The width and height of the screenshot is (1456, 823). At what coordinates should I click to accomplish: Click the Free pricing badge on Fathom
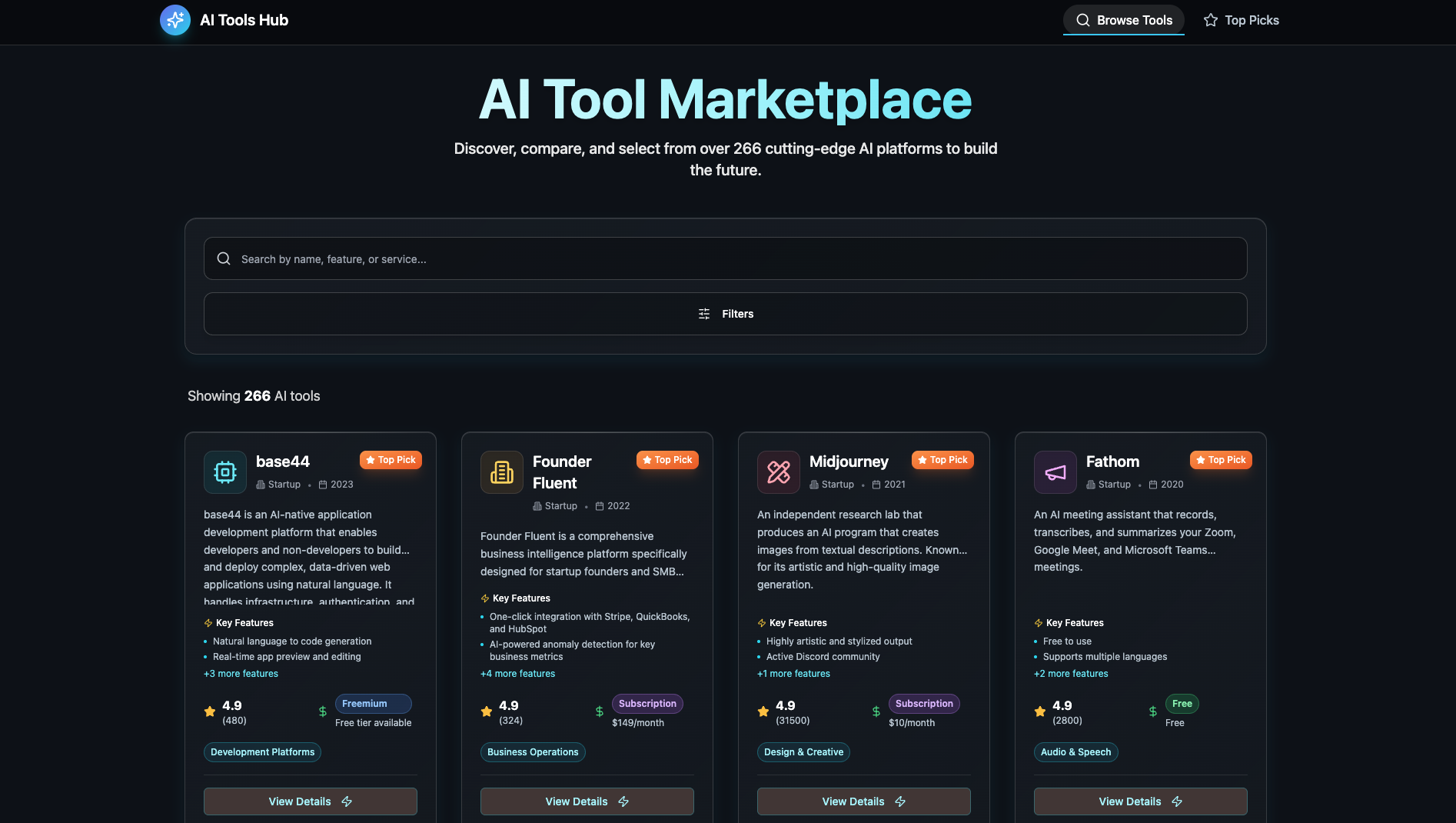tap(1182, 704)
